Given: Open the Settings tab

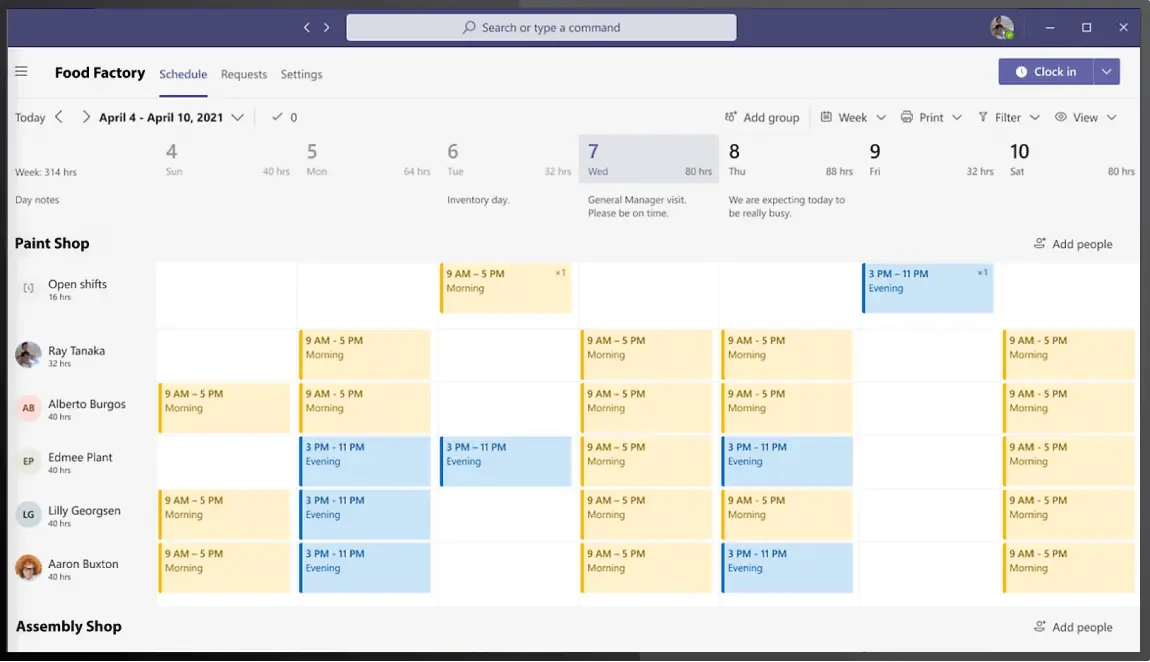Looking at the screenshot, I should pos(301,74).
